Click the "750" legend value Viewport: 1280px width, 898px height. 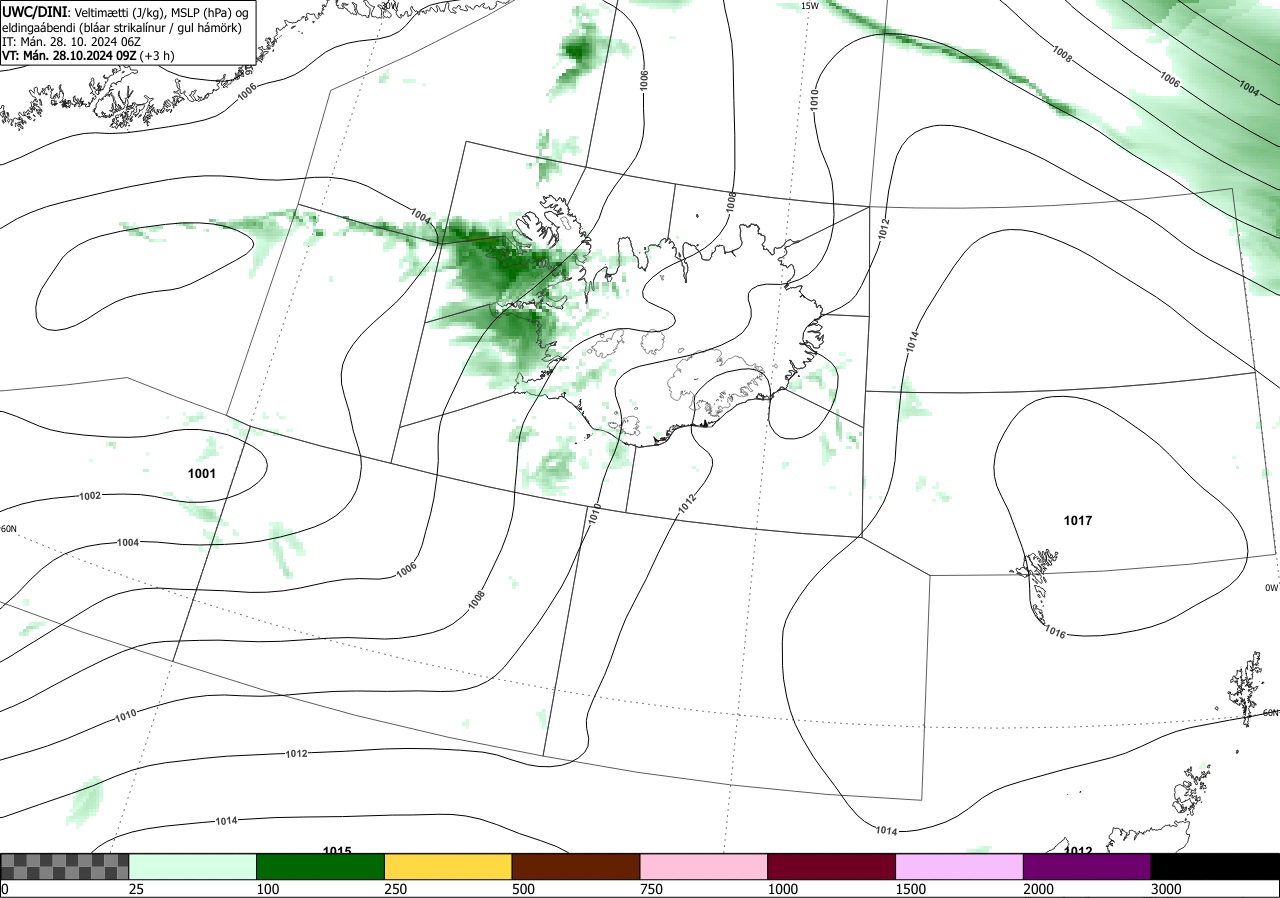[x=651, y=889]
